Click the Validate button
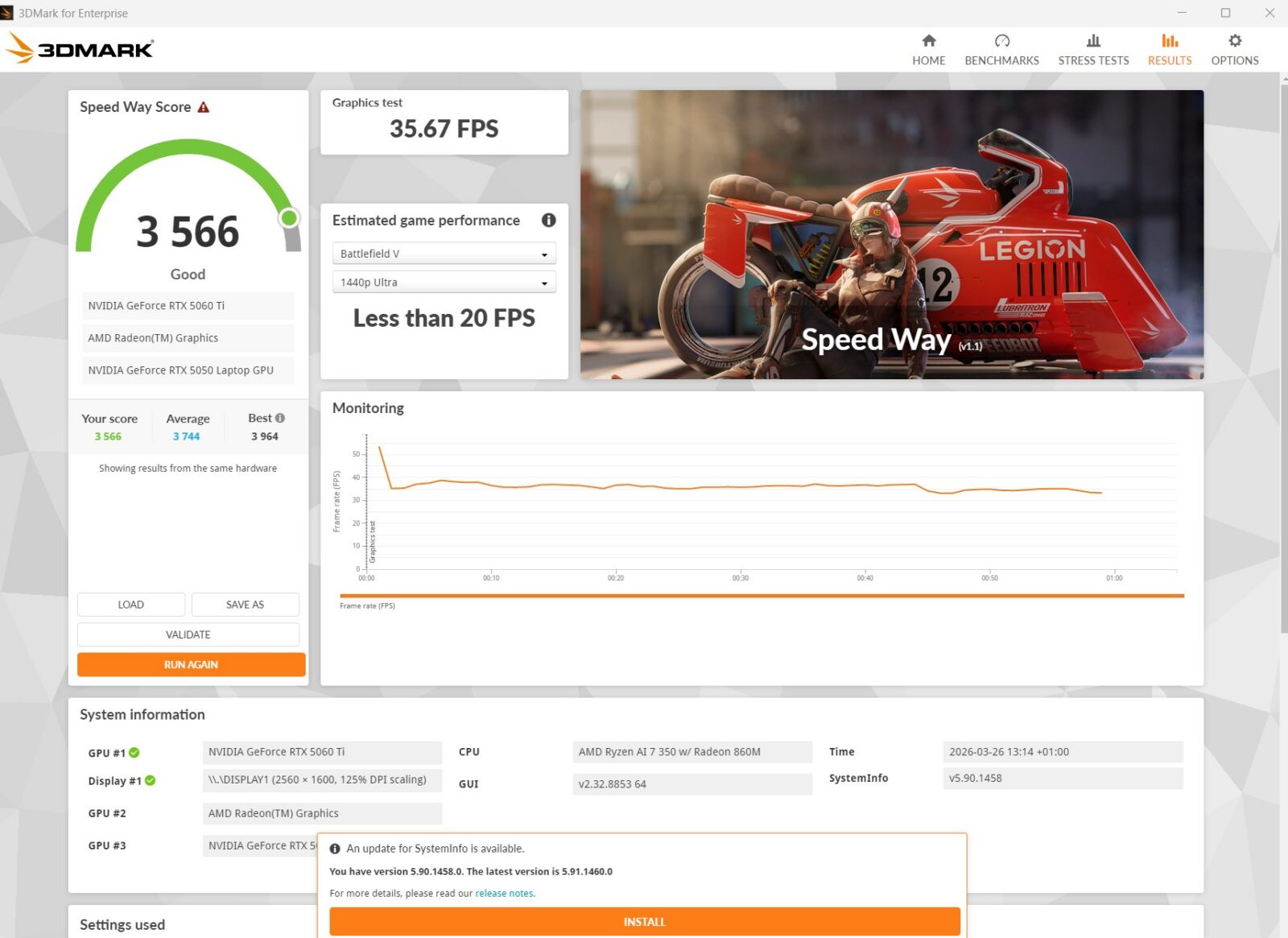1288x938 pixels. coord(188,634)
